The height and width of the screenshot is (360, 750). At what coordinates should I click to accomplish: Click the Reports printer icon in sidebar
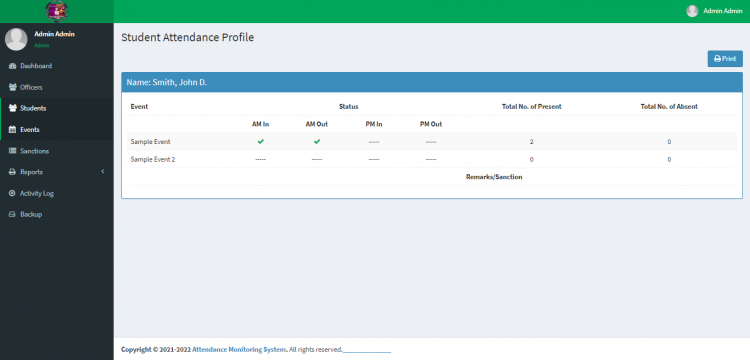[x=13, y=172]
